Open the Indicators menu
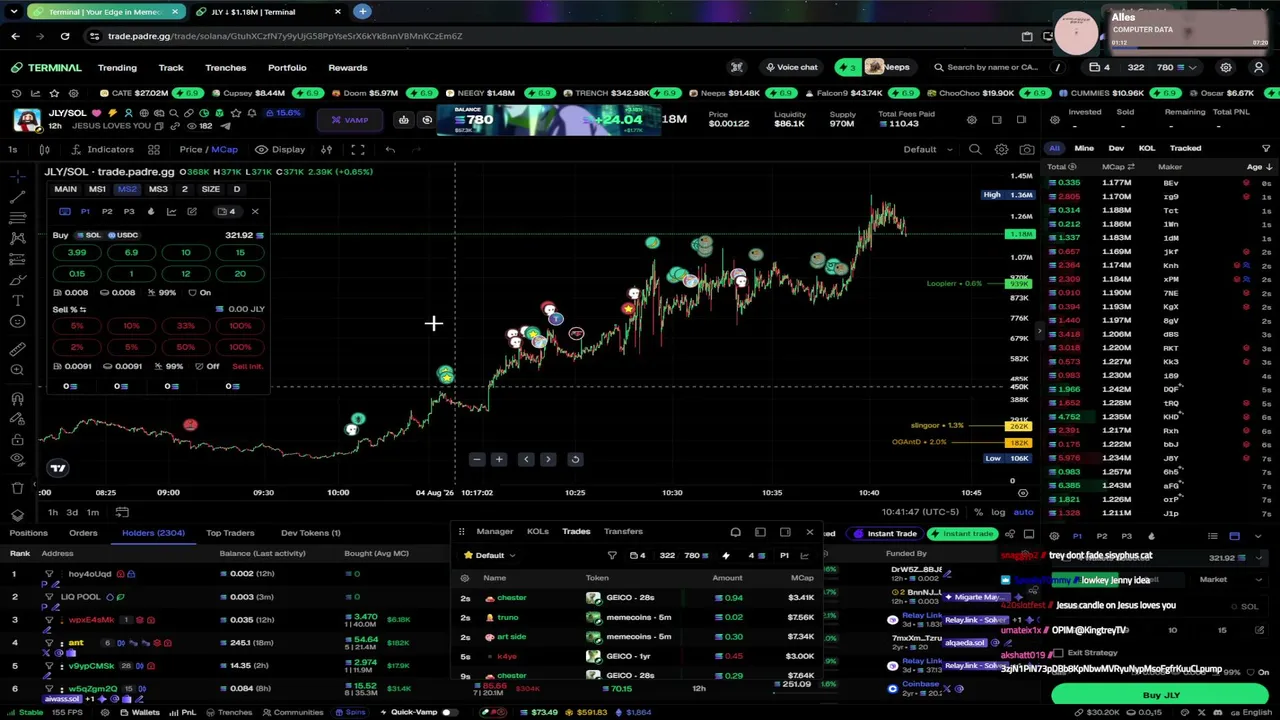Screen dimensions: 1280x720 [x=101, y=150]
